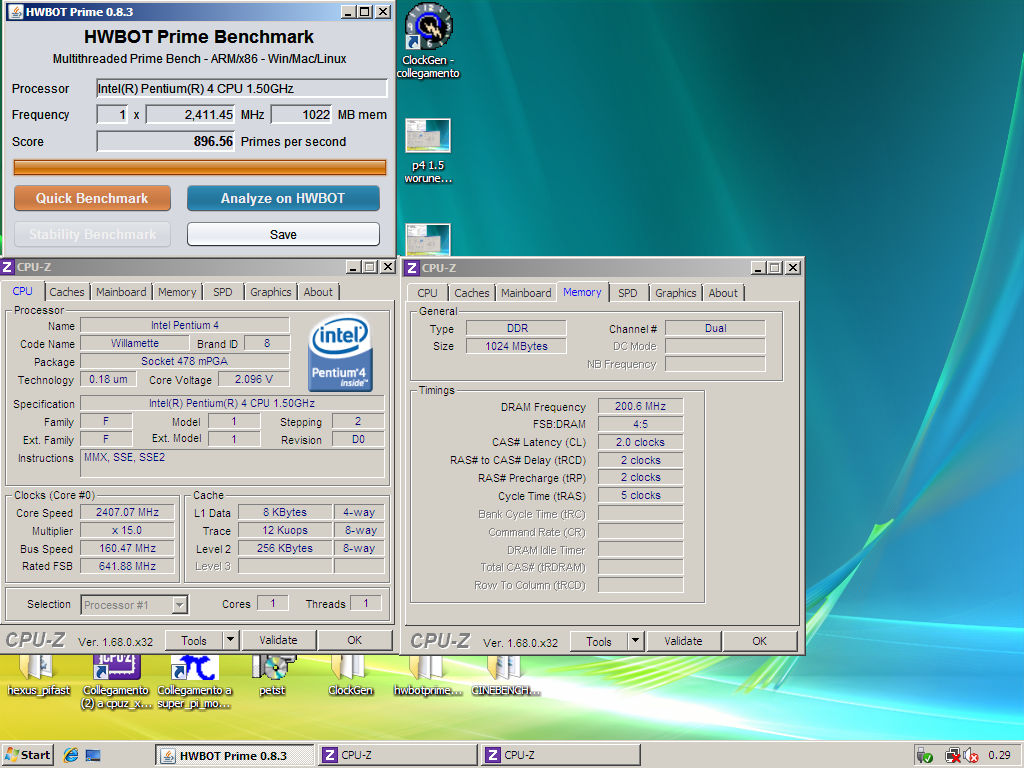Run the Quick Benchmark
The height and width of the screenshot is (768, 1024).
[92, 199]
